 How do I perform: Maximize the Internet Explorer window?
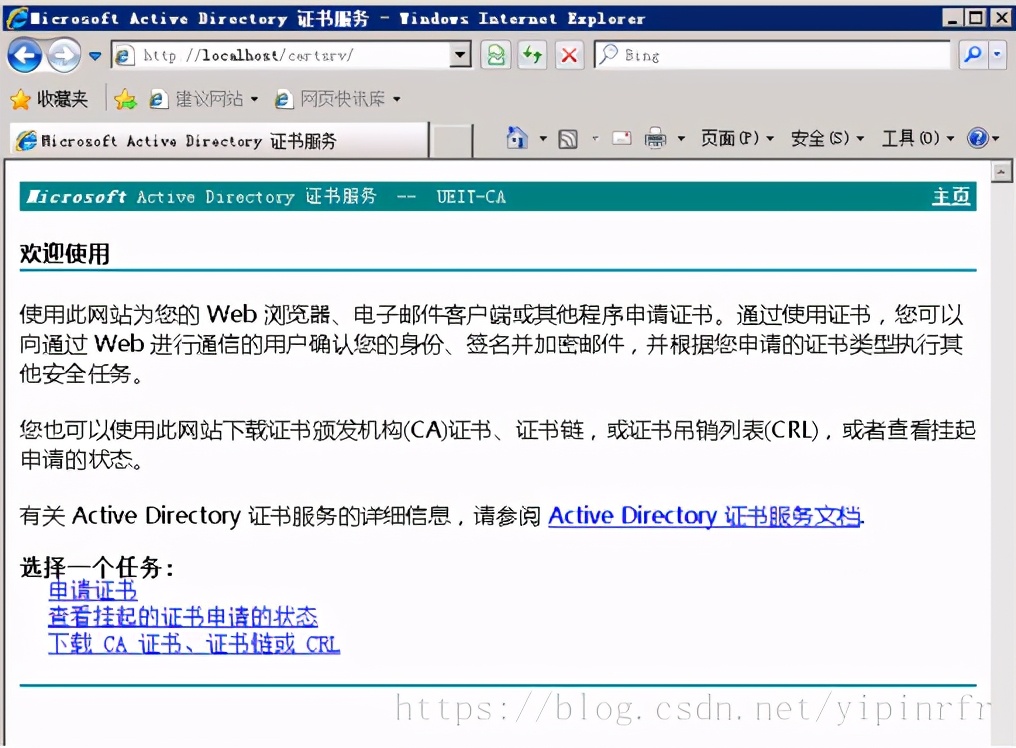975,18
